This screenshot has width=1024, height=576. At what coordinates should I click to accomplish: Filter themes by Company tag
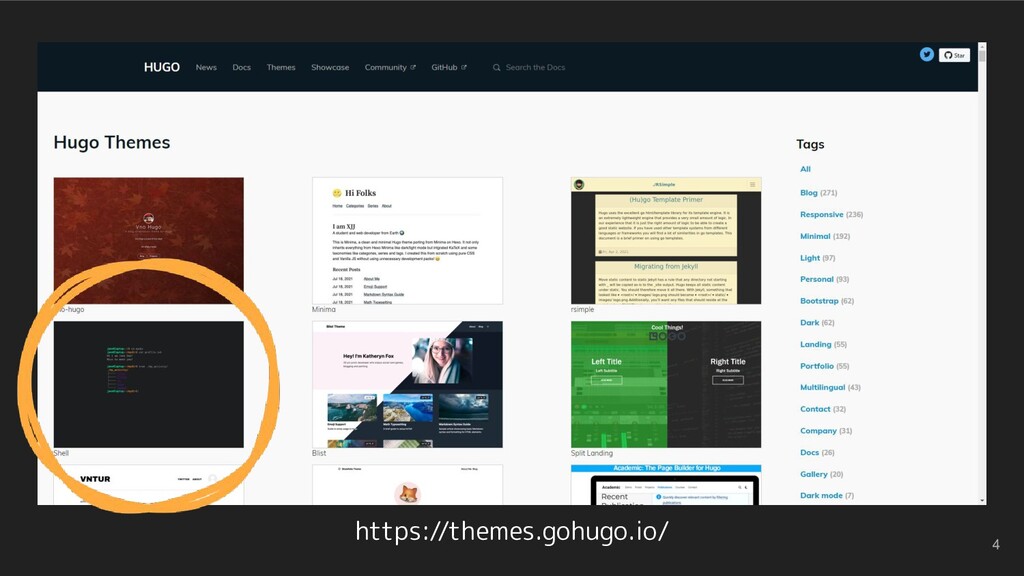[x=825, y=431]
